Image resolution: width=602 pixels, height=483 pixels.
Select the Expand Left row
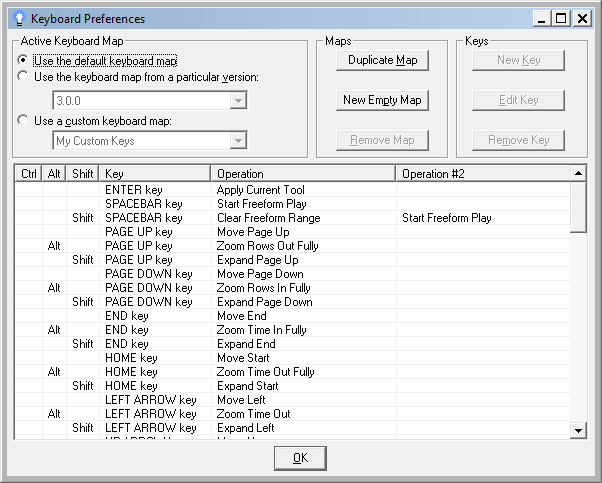[x=293, y=428]
